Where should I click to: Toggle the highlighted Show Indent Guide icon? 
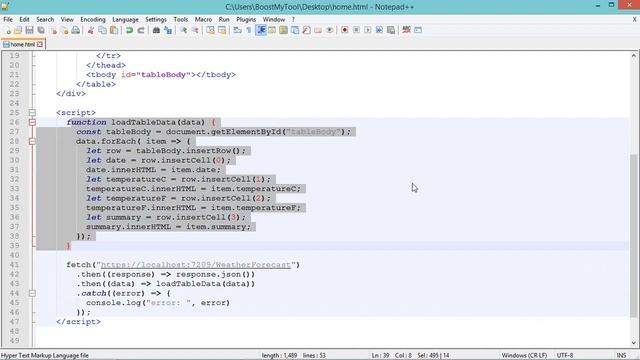tap(261, 30)
